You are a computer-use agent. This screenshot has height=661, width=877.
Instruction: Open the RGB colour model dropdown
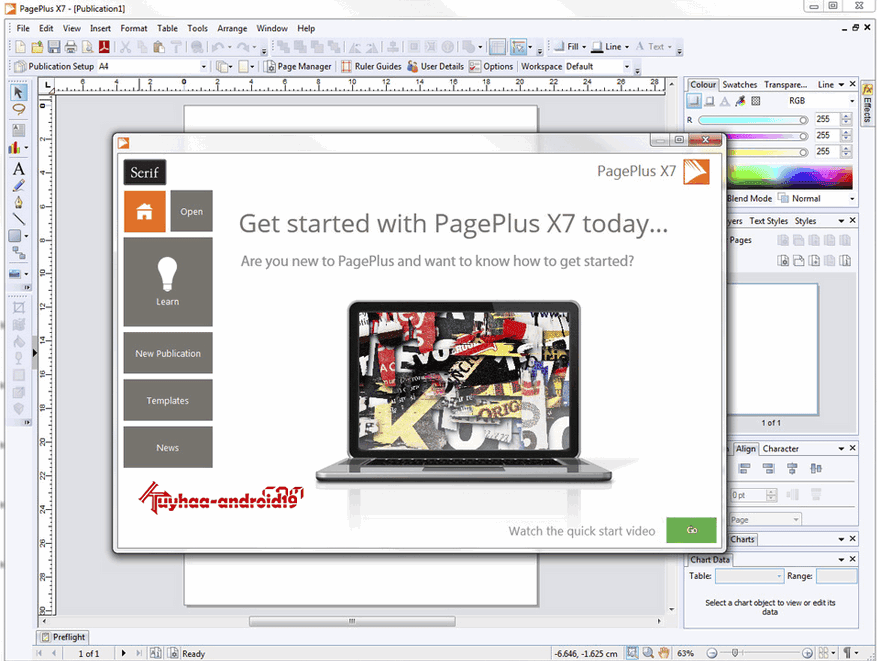[852, 101]
